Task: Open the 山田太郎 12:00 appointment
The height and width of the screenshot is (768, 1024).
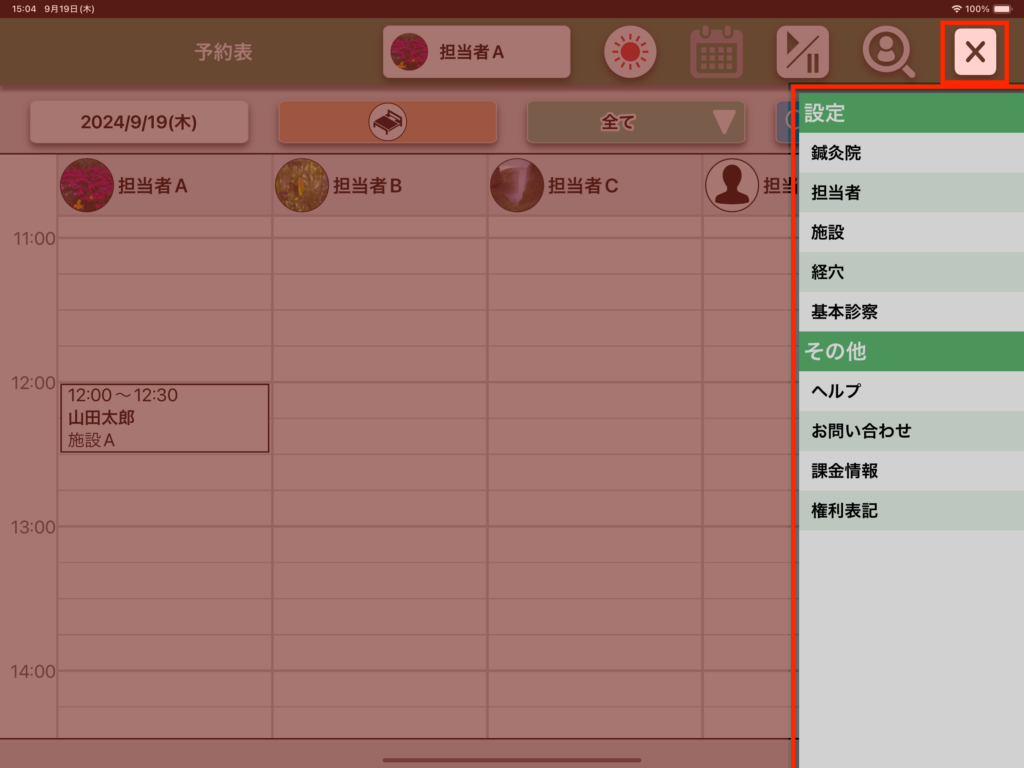Action: pos(164,418)
